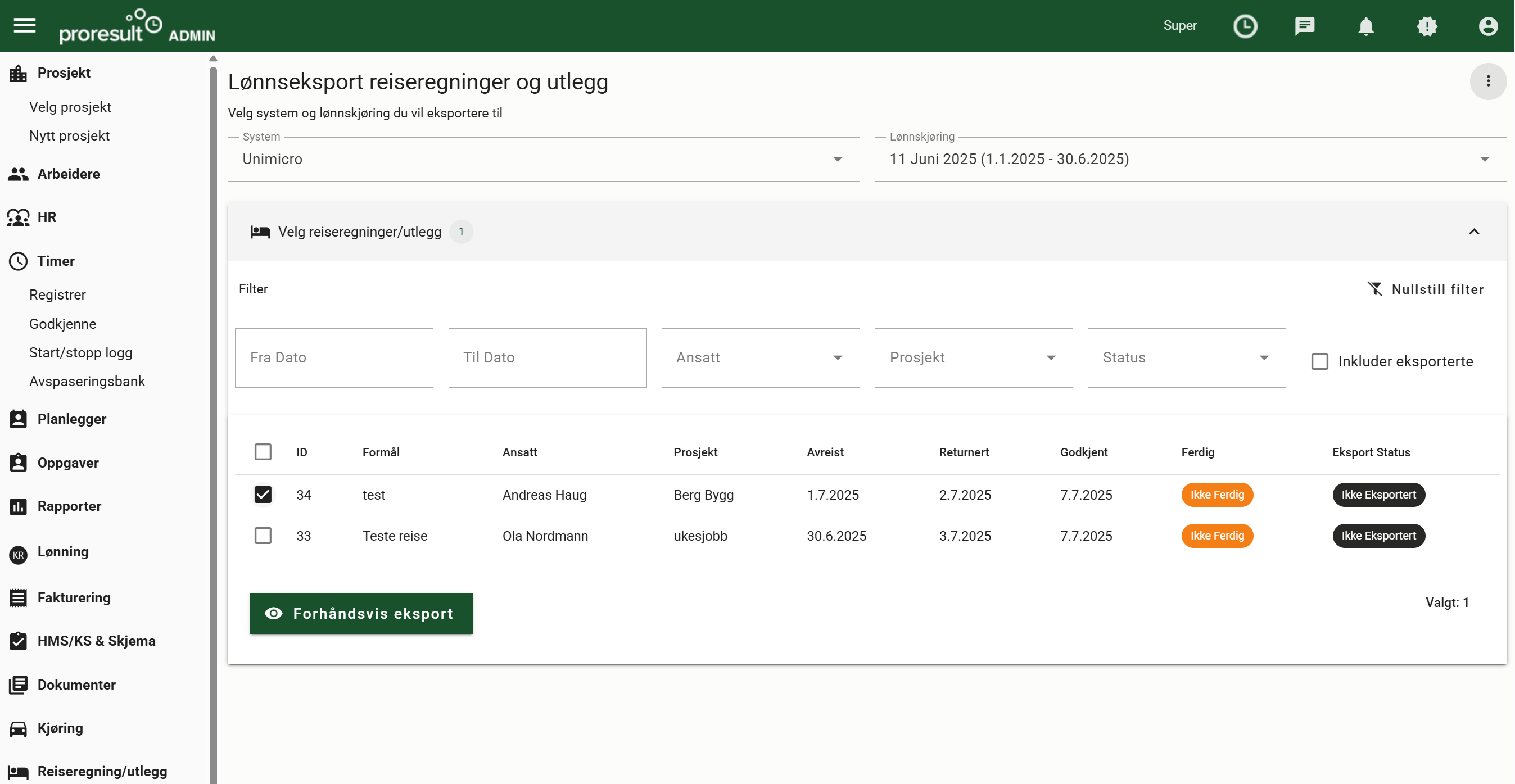1515x784 pixels.
Task: Open the time clock icon in header
Action: [x=1245, y=26]
